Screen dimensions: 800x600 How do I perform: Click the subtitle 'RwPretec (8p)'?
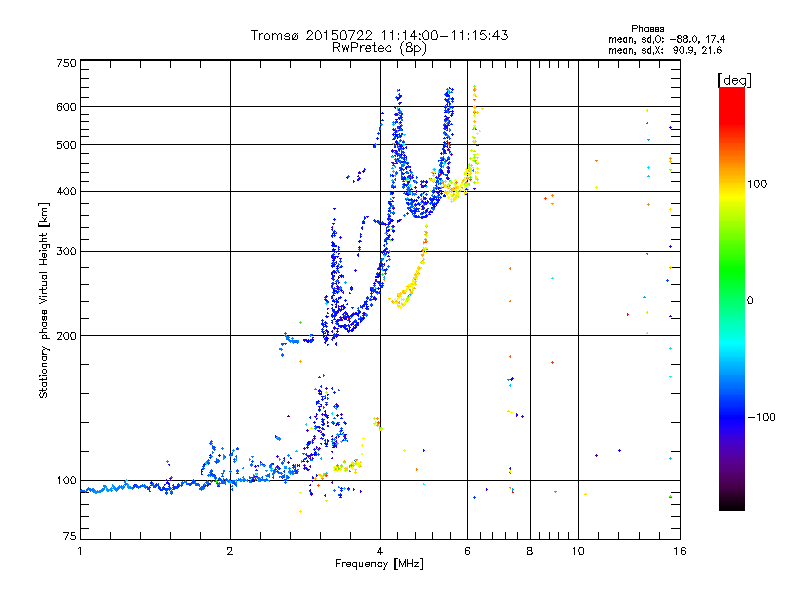click(x=379, y=48)
